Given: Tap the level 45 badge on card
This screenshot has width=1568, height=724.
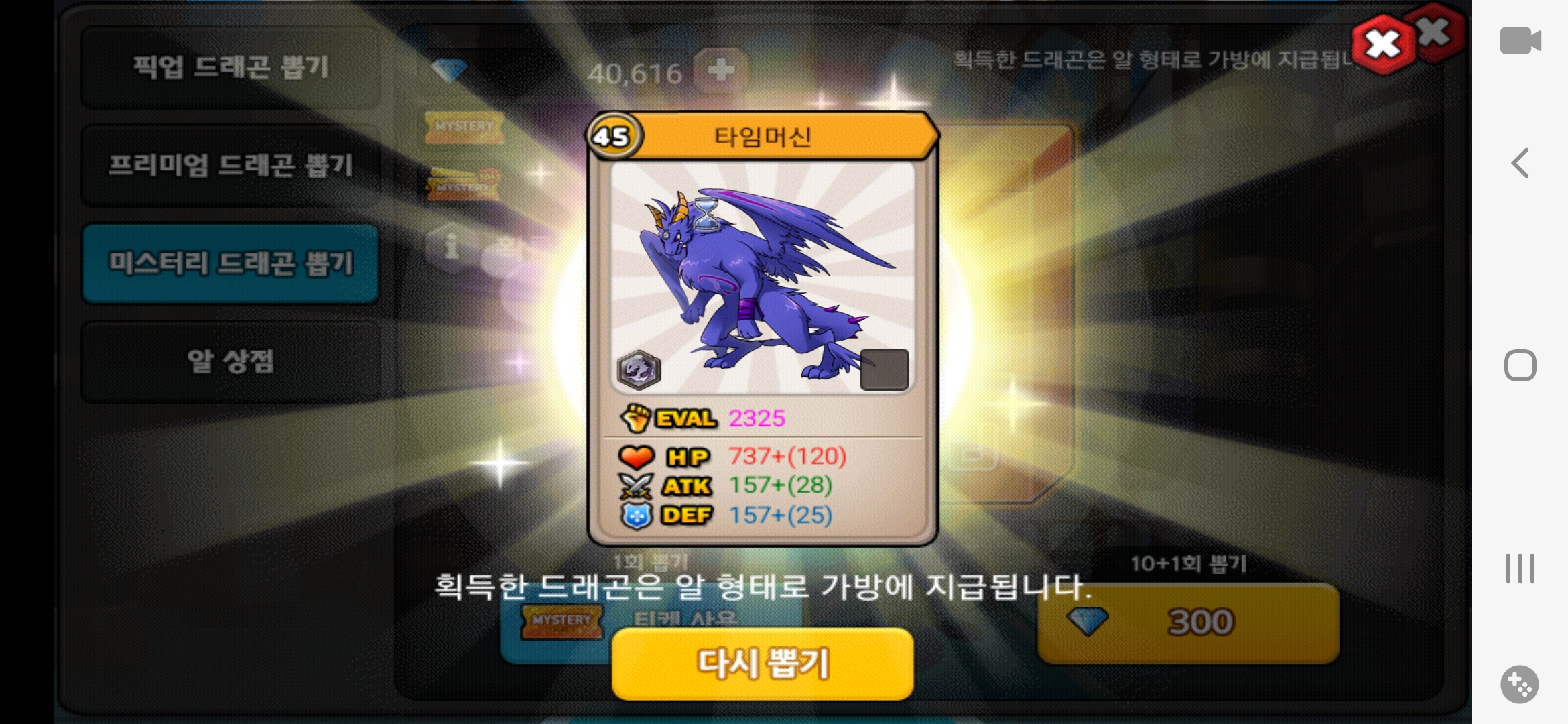Looking at the screenshot, I should click(x=614, y=136).
